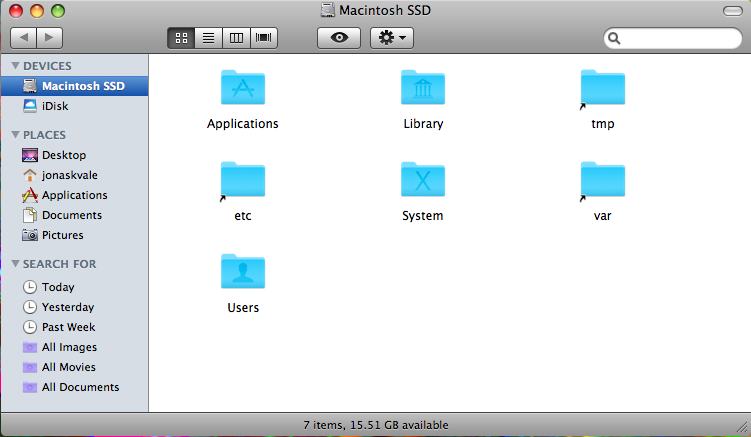Screen dimensions: 751x437
Task: Click the Library folder name label
Action: coord(423,124)
